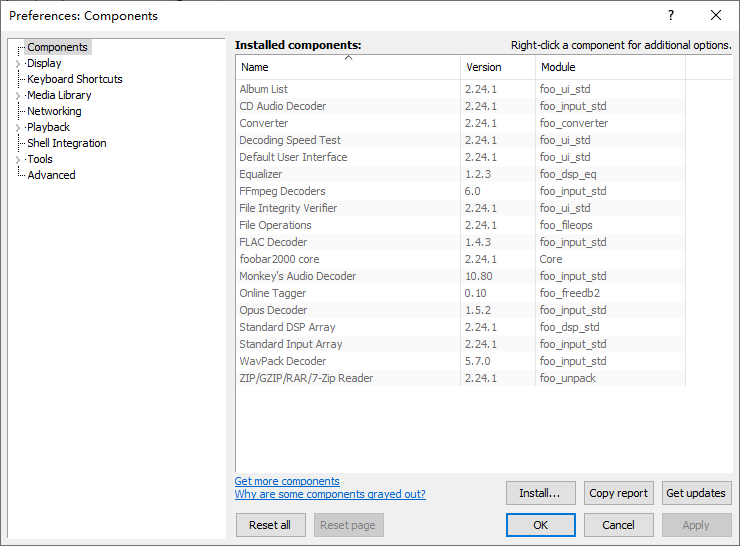
Task: Open Why are some components grayed out link
Action: point(330,494)
